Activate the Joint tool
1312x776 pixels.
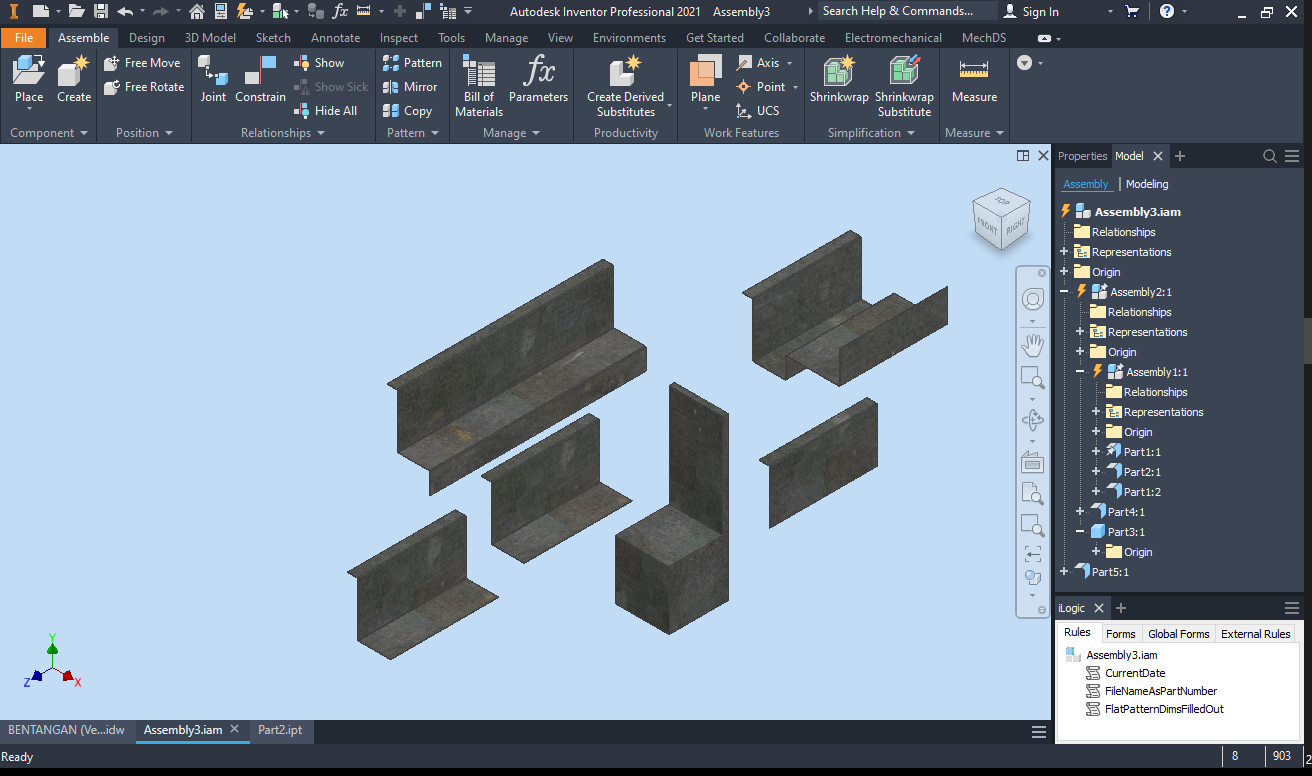point(213,80)
